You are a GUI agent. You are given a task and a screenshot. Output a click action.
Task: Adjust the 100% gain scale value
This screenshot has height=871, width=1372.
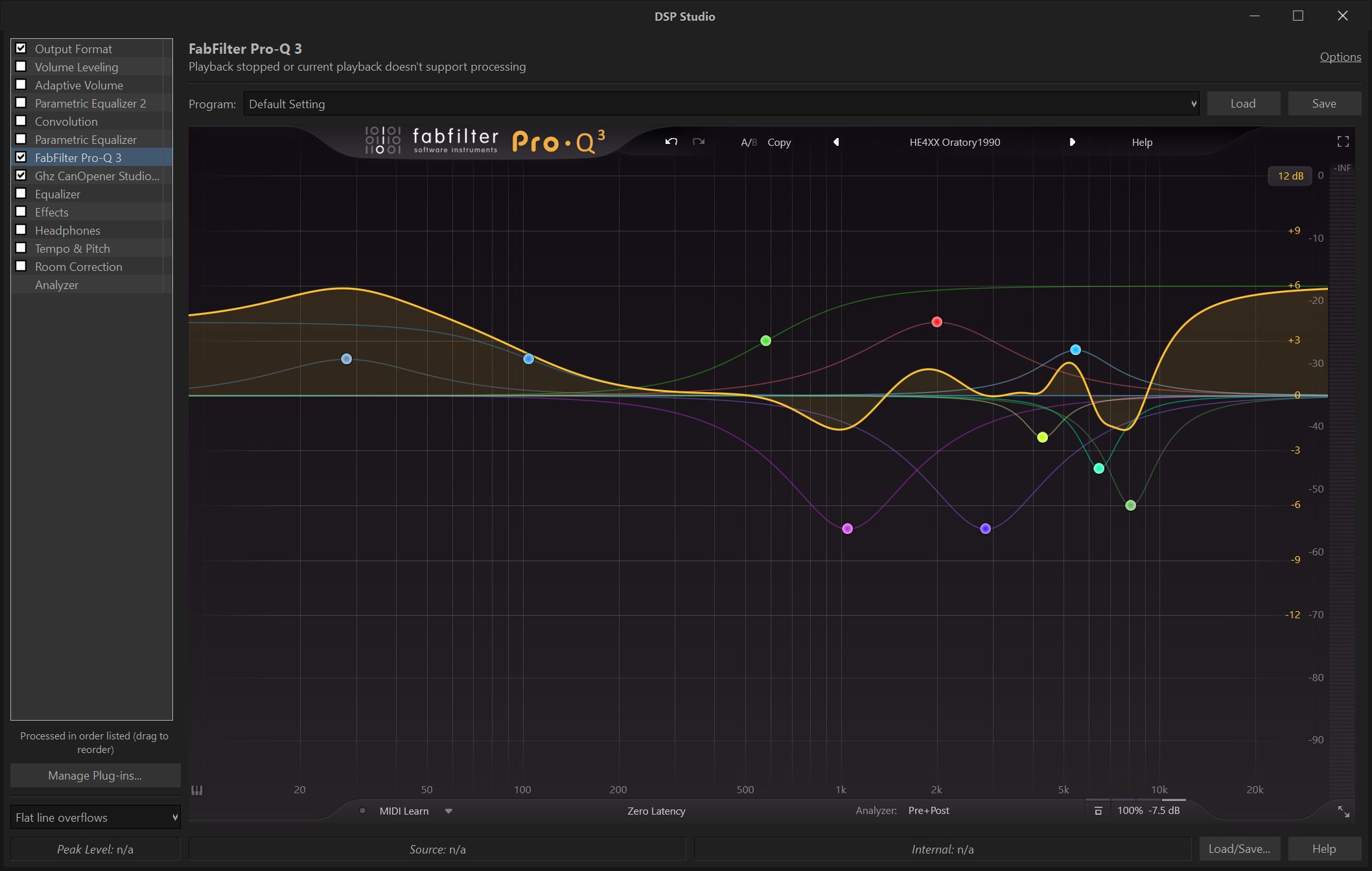tap(1130, 810)
